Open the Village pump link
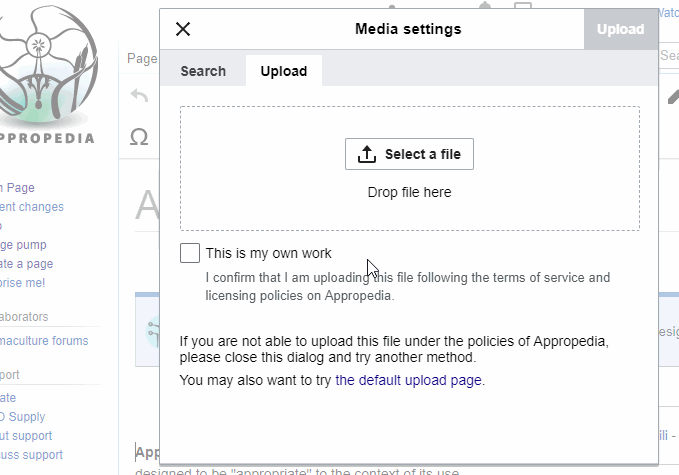The width and height of the screenshot is (679, 475). [x=24, y=245]
